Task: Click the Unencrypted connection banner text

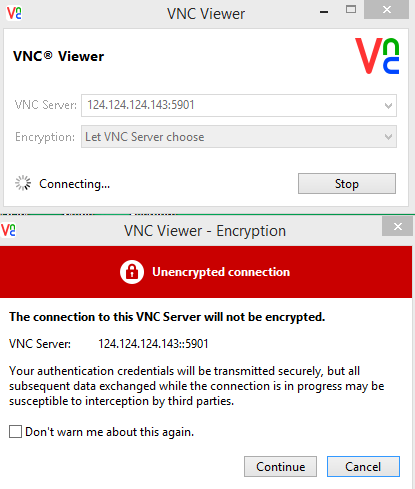Action: (221, 272)
